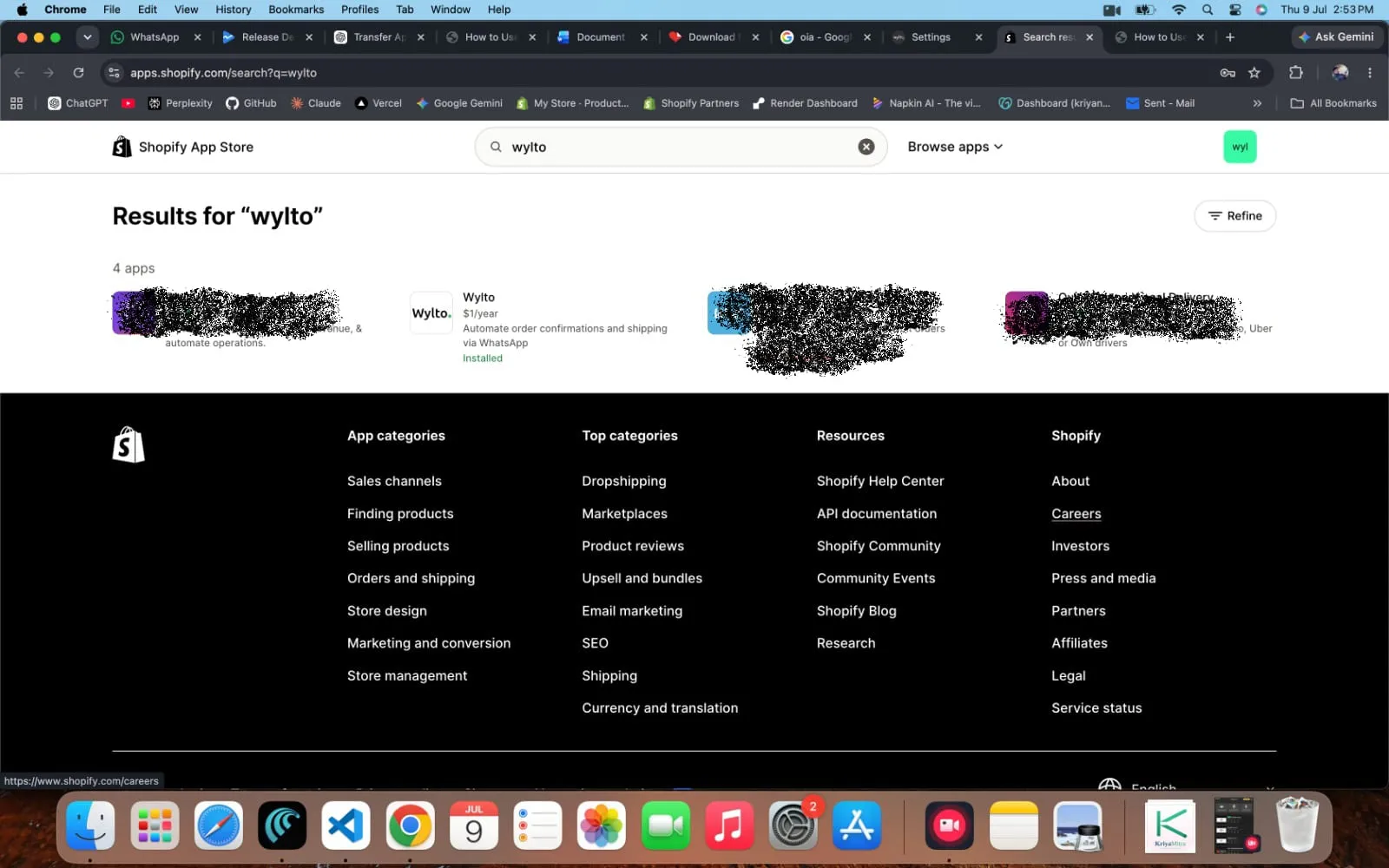Open the wyl account avatar
This screenshot has width=1389, height=868.
tap(1240, 147)
